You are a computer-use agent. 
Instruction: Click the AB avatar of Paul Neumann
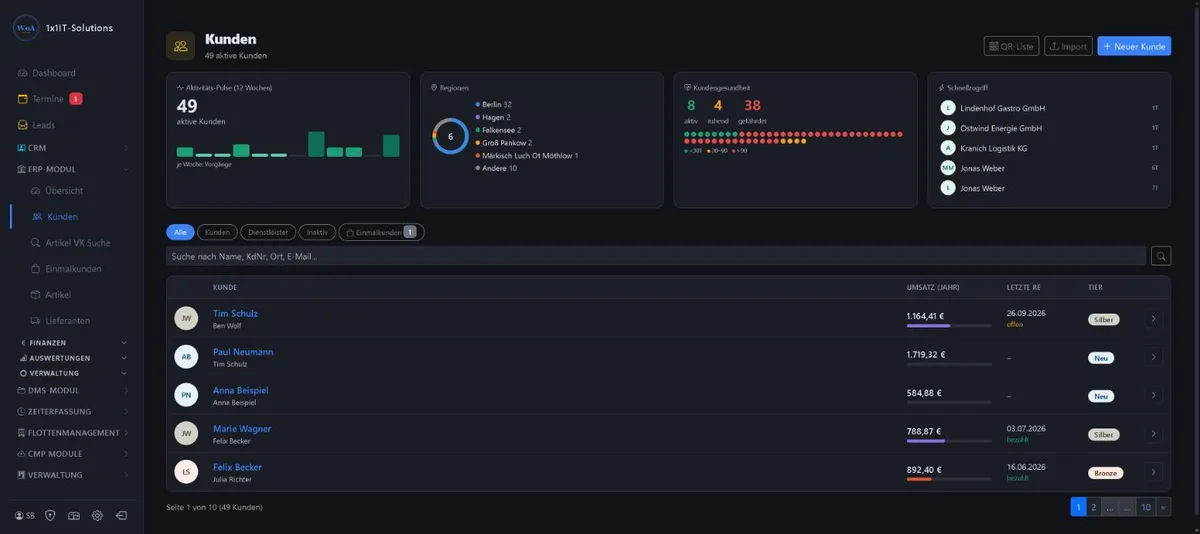pyautogui.click(x=186, y=357)
